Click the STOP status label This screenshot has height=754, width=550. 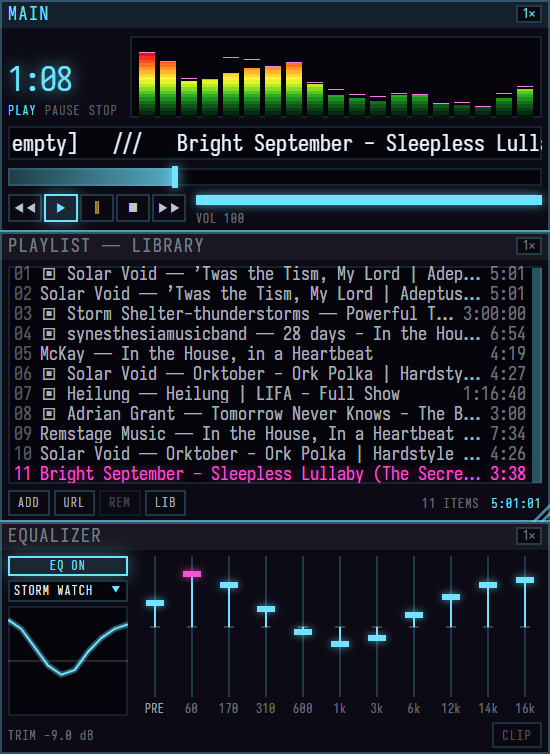(x=102, y=111)
